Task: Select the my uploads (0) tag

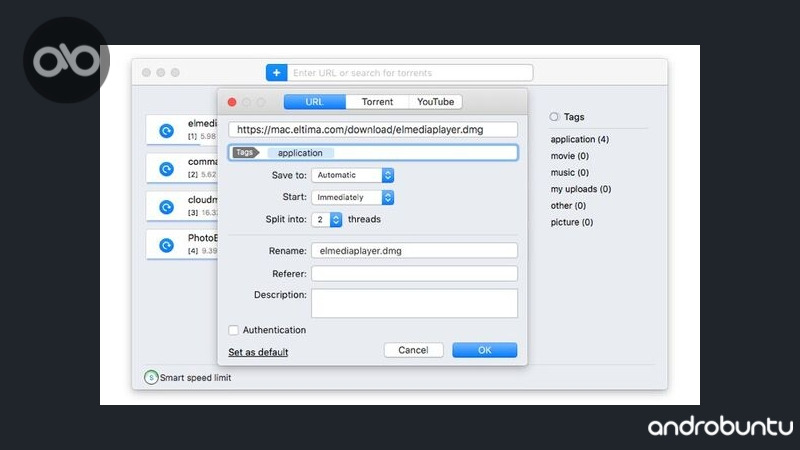Action: pyautogui.click(x=581, y=189)
